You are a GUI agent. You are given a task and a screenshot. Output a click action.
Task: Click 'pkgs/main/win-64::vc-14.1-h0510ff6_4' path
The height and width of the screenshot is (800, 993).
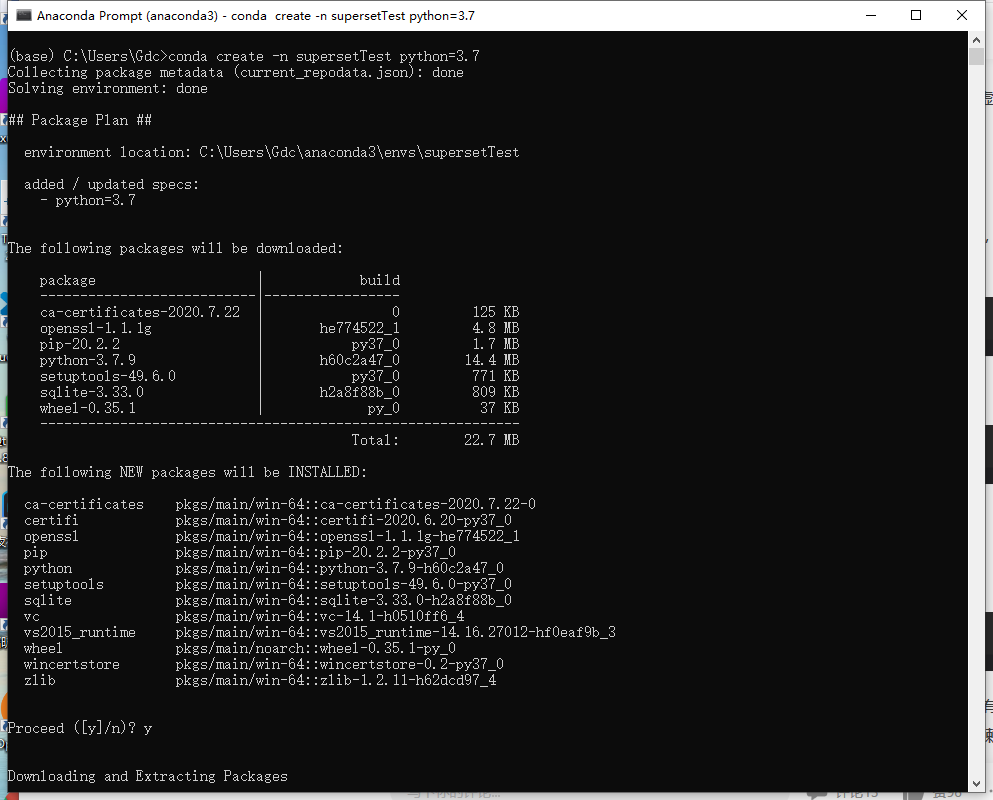click(x=320, y=616)
